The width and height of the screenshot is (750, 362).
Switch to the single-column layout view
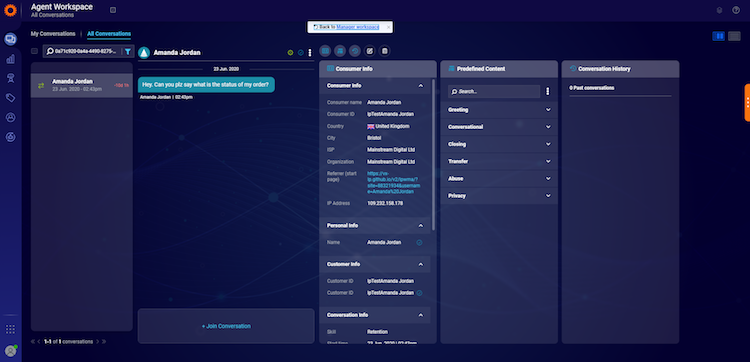pos(734,36)
